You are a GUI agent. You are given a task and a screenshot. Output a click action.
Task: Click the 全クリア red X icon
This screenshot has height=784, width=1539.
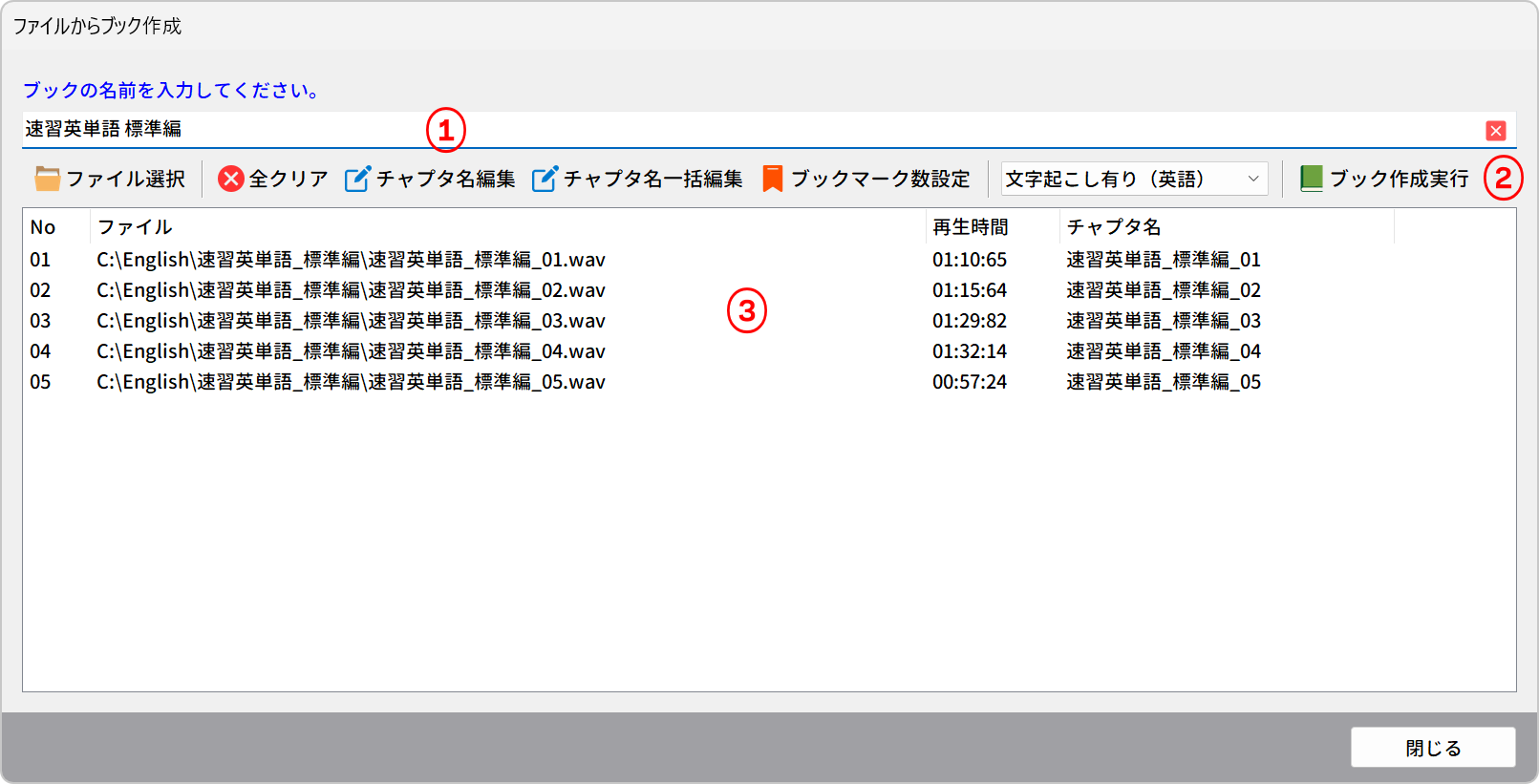[231, 179]
